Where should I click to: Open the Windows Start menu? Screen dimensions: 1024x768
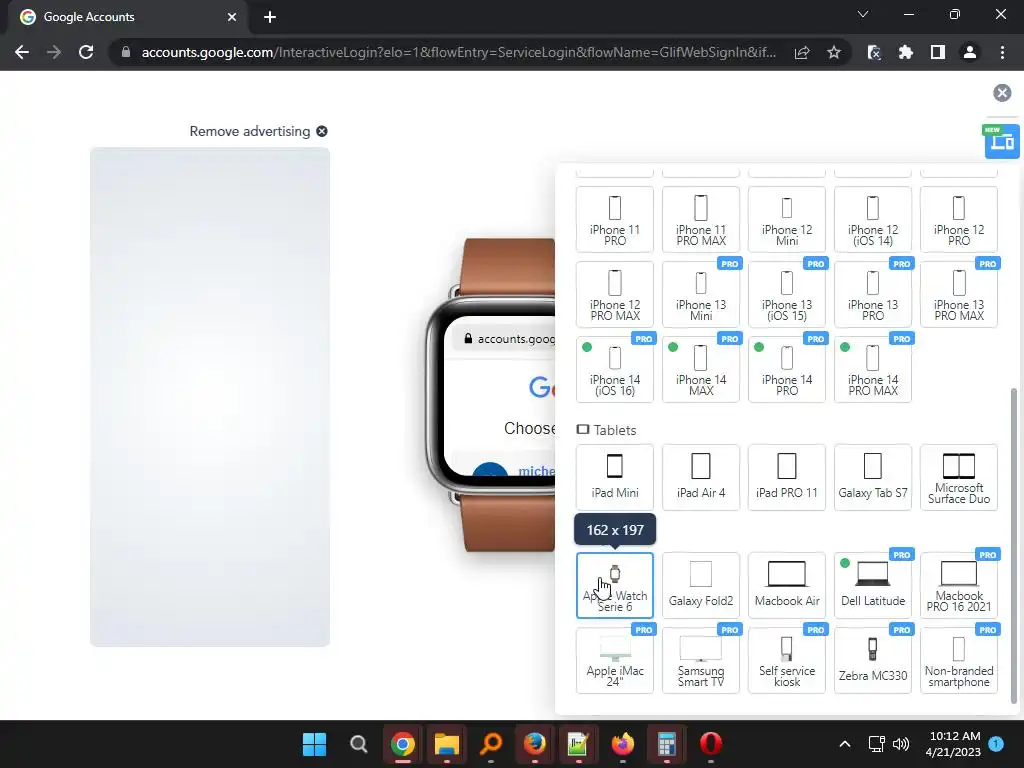click(314, 744)
